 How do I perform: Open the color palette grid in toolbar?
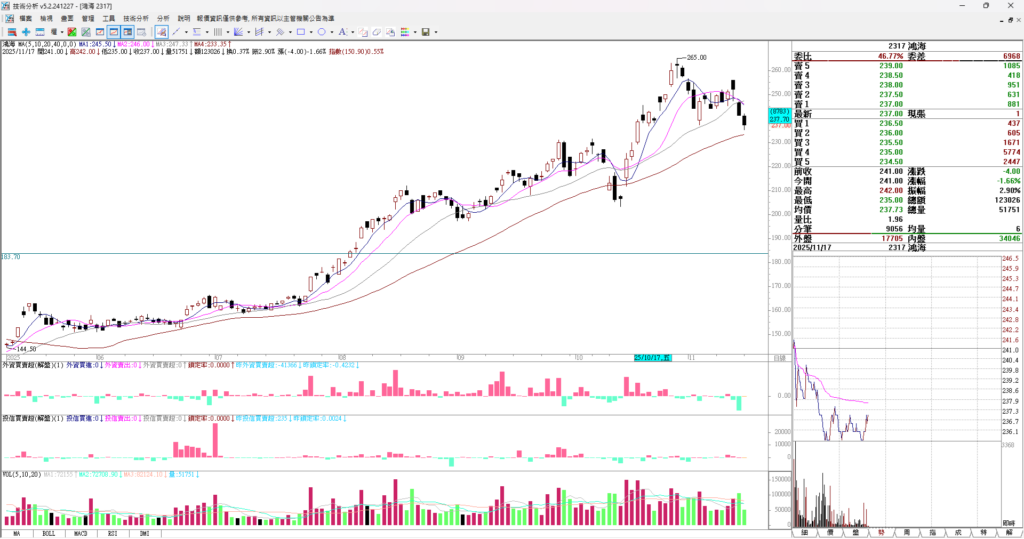[x=404, y=32]
